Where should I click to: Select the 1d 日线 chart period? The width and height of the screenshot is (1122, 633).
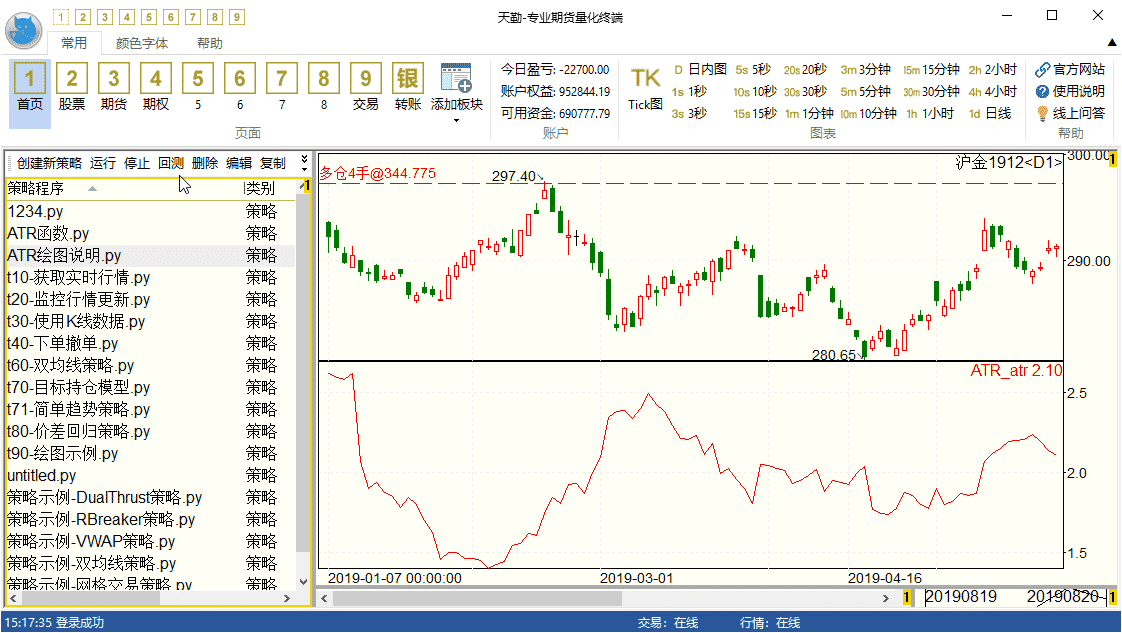990,113
